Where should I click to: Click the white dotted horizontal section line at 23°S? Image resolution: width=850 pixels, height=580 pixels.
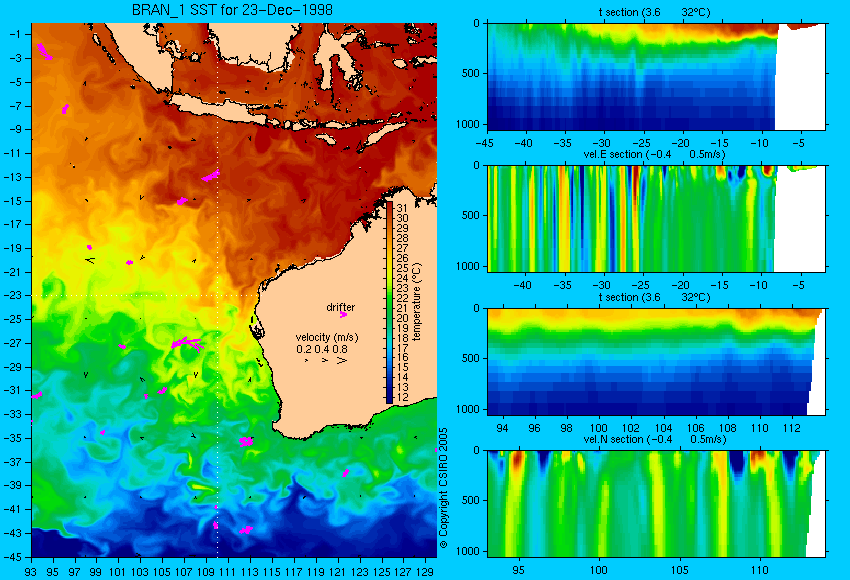[x=144, y=295]
